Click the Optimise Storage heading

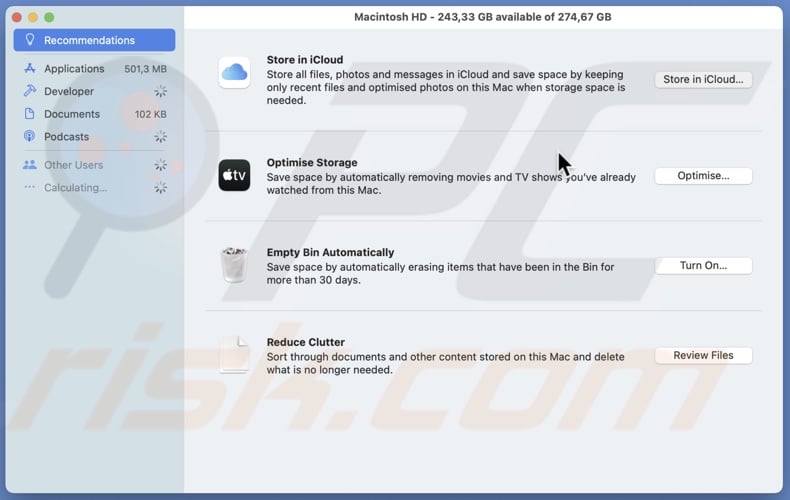click(x=312, y=162)
